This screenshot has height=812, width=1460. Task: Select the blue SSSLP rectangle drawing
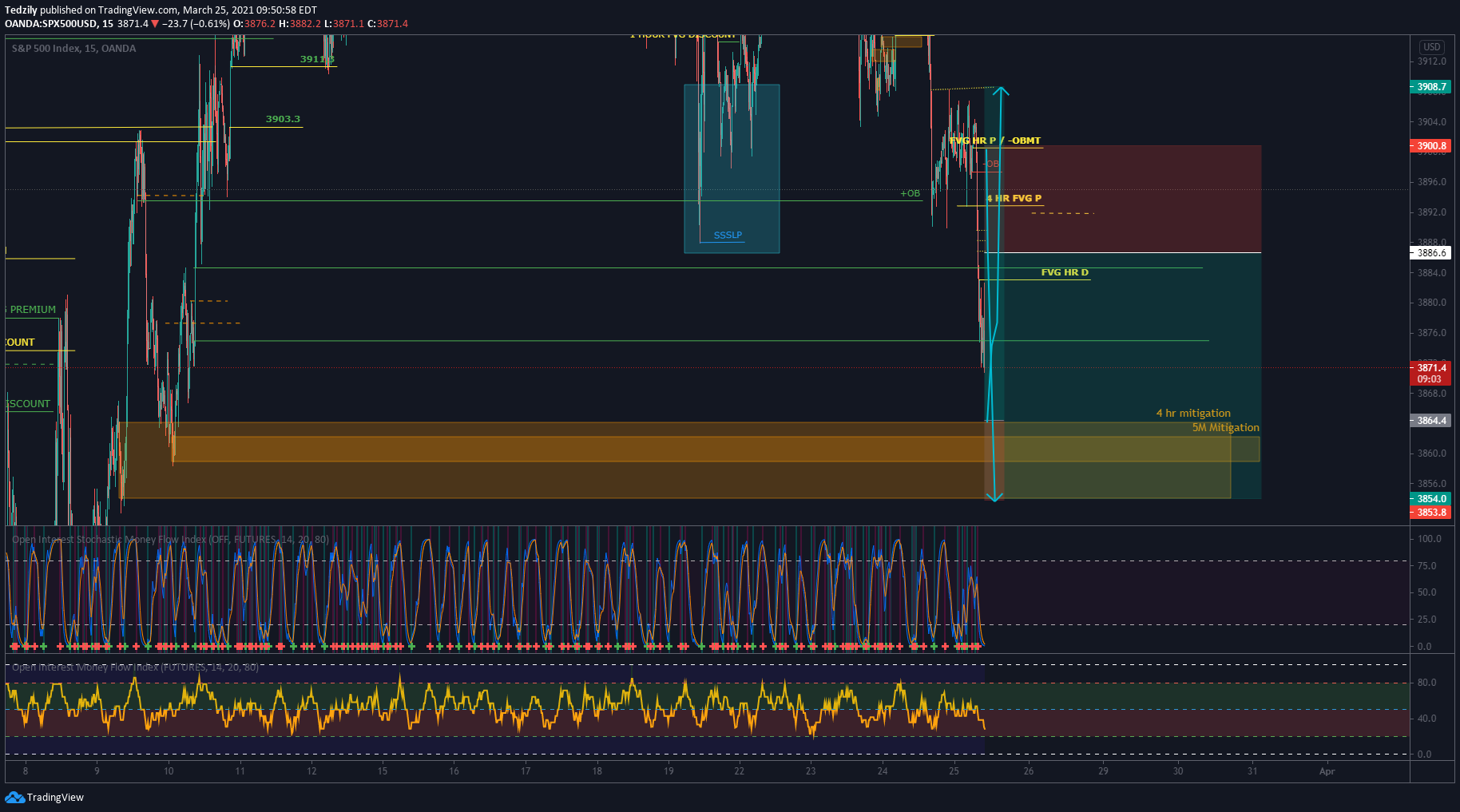point(732,168)
